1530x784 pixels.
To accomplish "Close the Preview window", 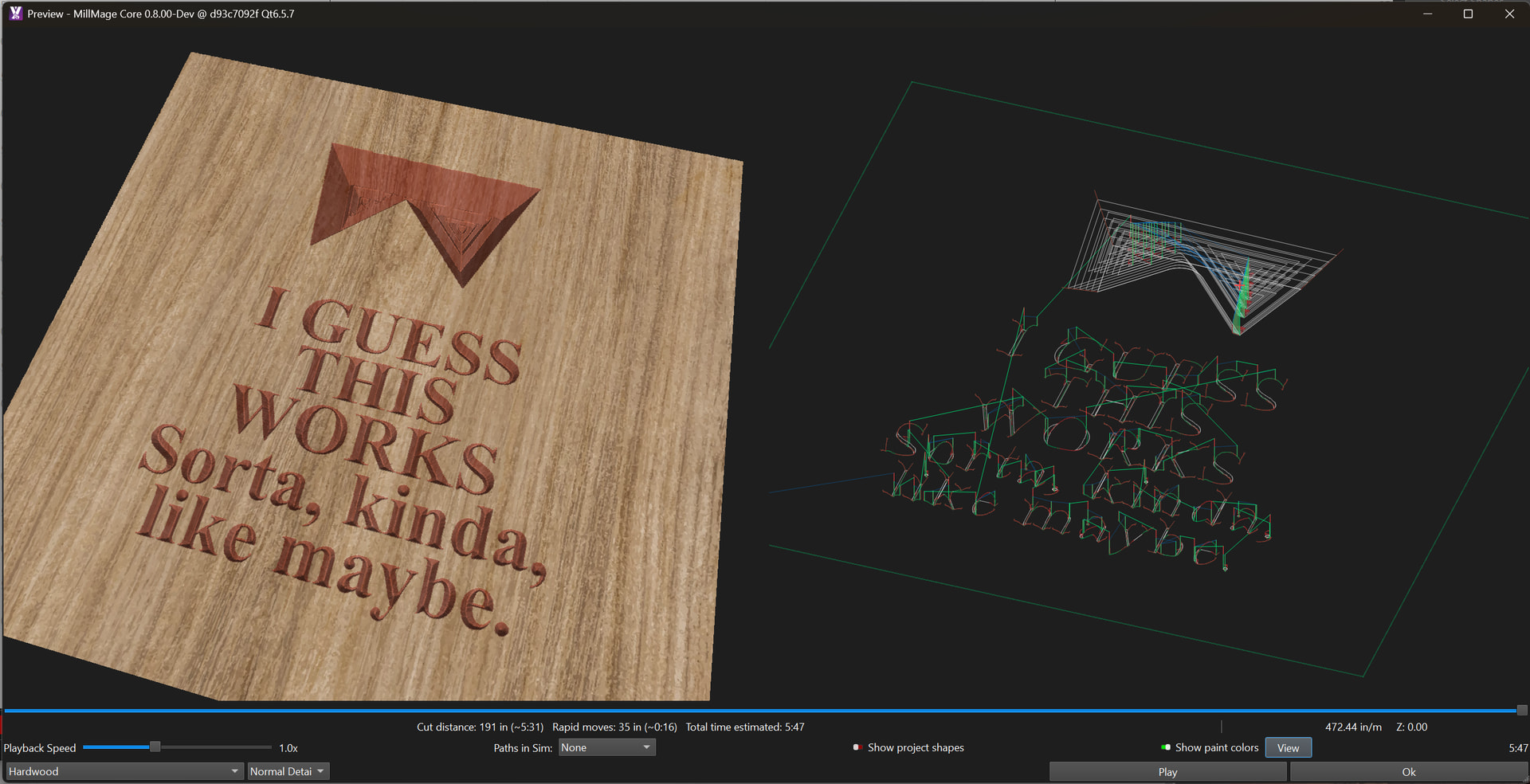I will click(x=1508, y=14).
